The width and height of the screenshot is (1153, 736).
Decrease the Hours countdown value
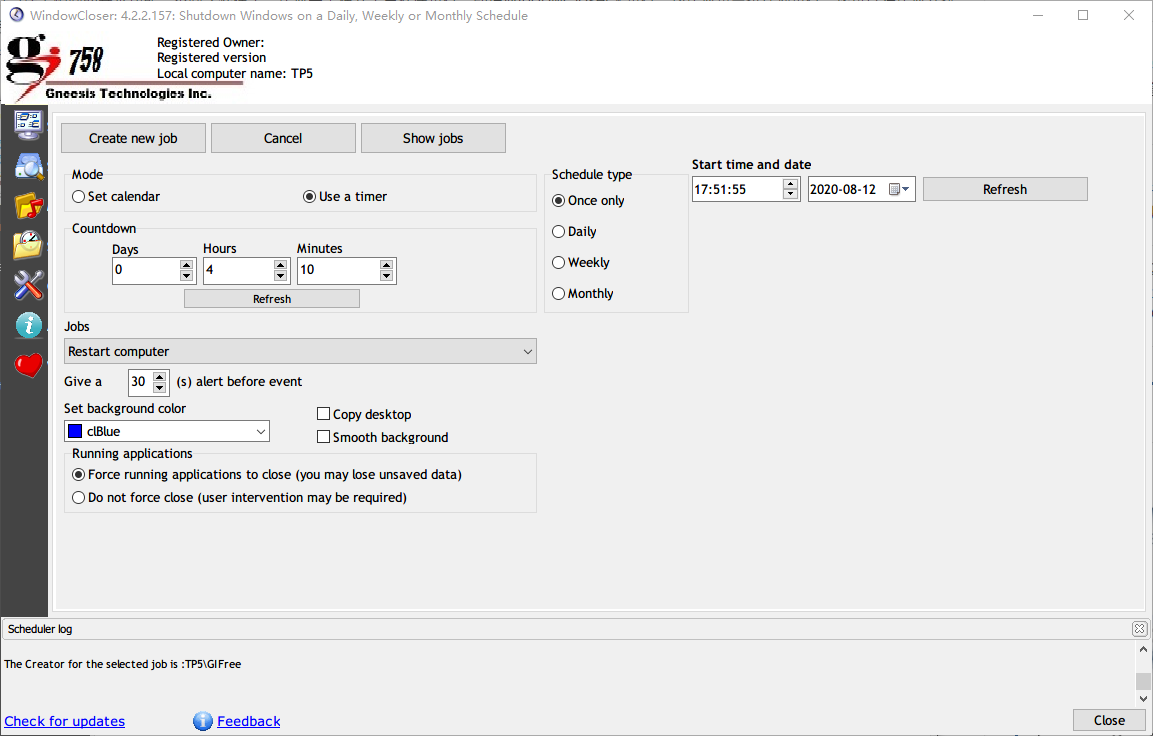tap(280, 276)
